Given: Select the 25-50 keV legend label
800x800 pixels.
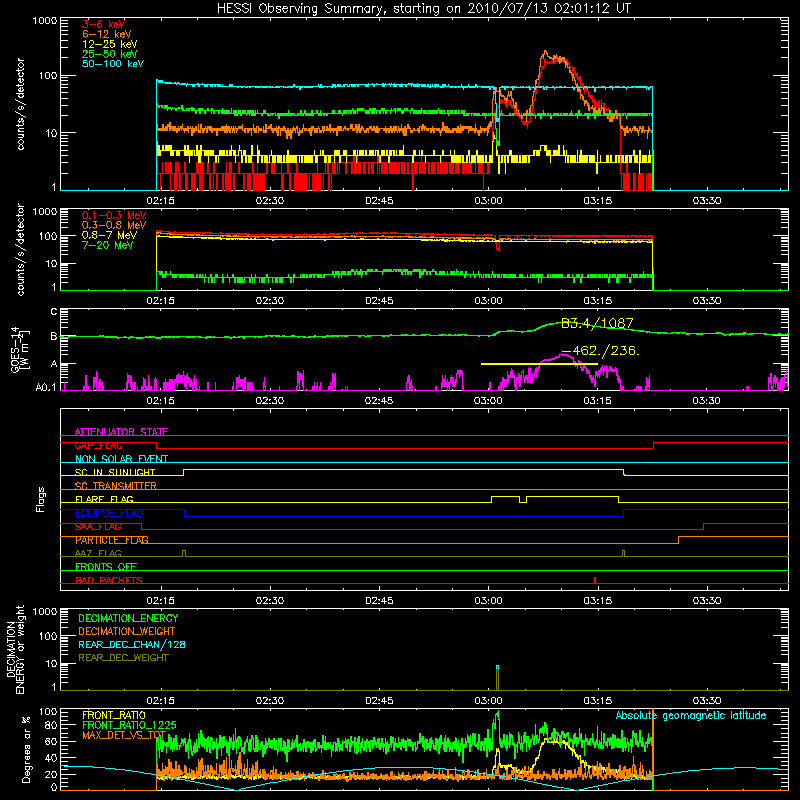Looking at the screenshot, I should click(x=110, y=54).
